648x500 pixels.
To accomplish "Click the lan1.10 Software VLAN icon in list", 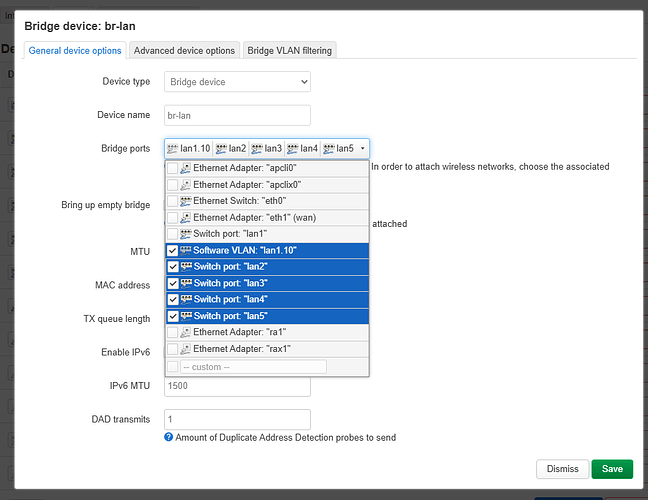I will [186, 250].
